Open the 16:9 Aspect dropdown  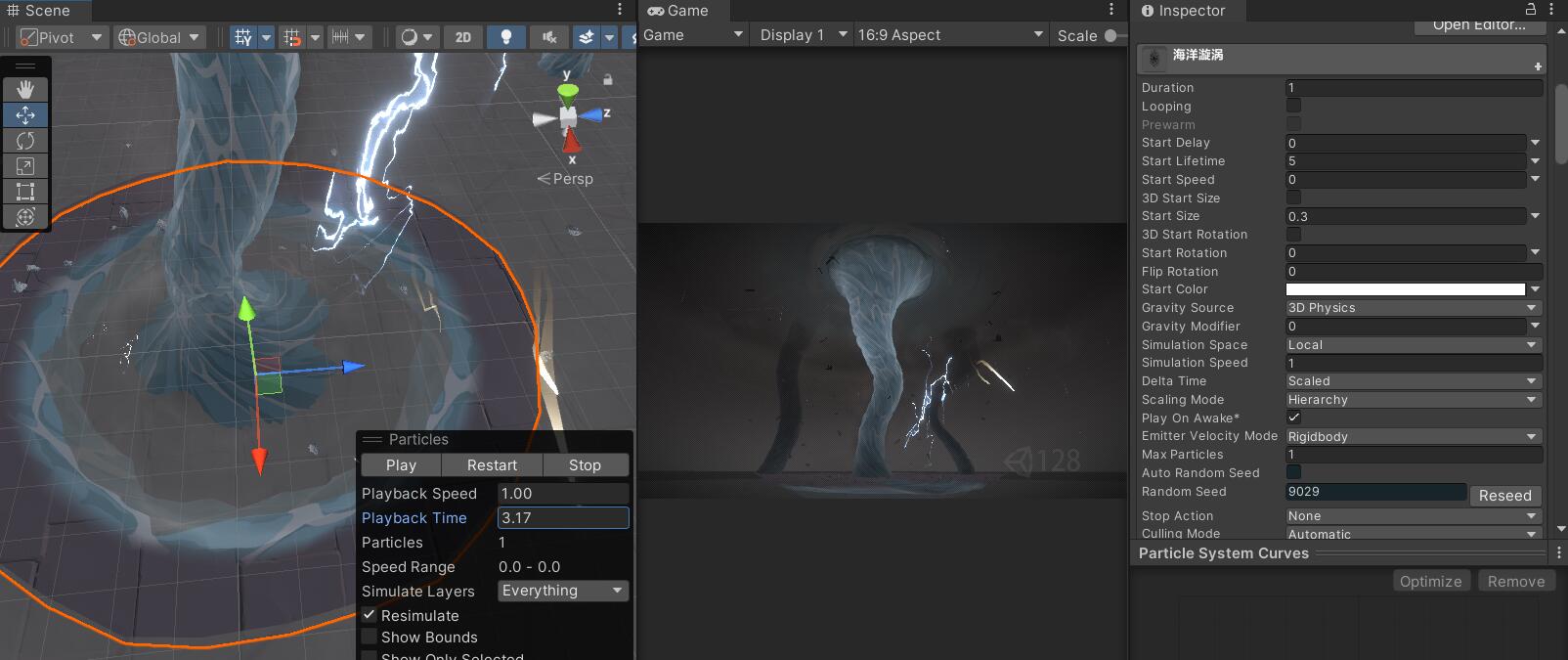click(949, 35)
